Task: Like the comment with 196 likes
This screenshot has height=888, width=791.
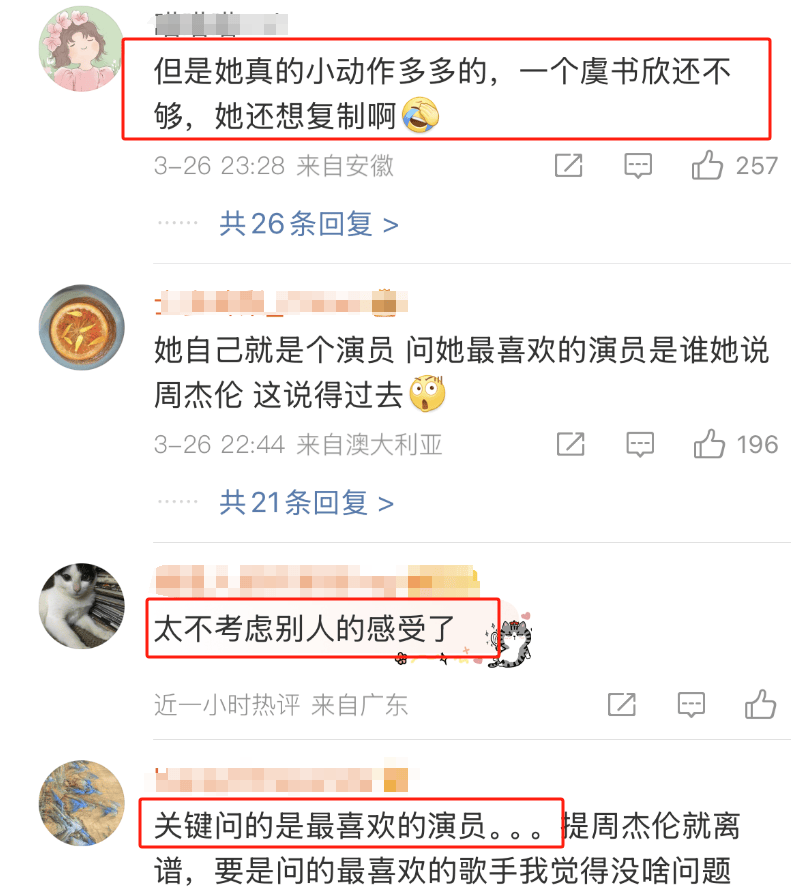Action: (x=709, y=444)
